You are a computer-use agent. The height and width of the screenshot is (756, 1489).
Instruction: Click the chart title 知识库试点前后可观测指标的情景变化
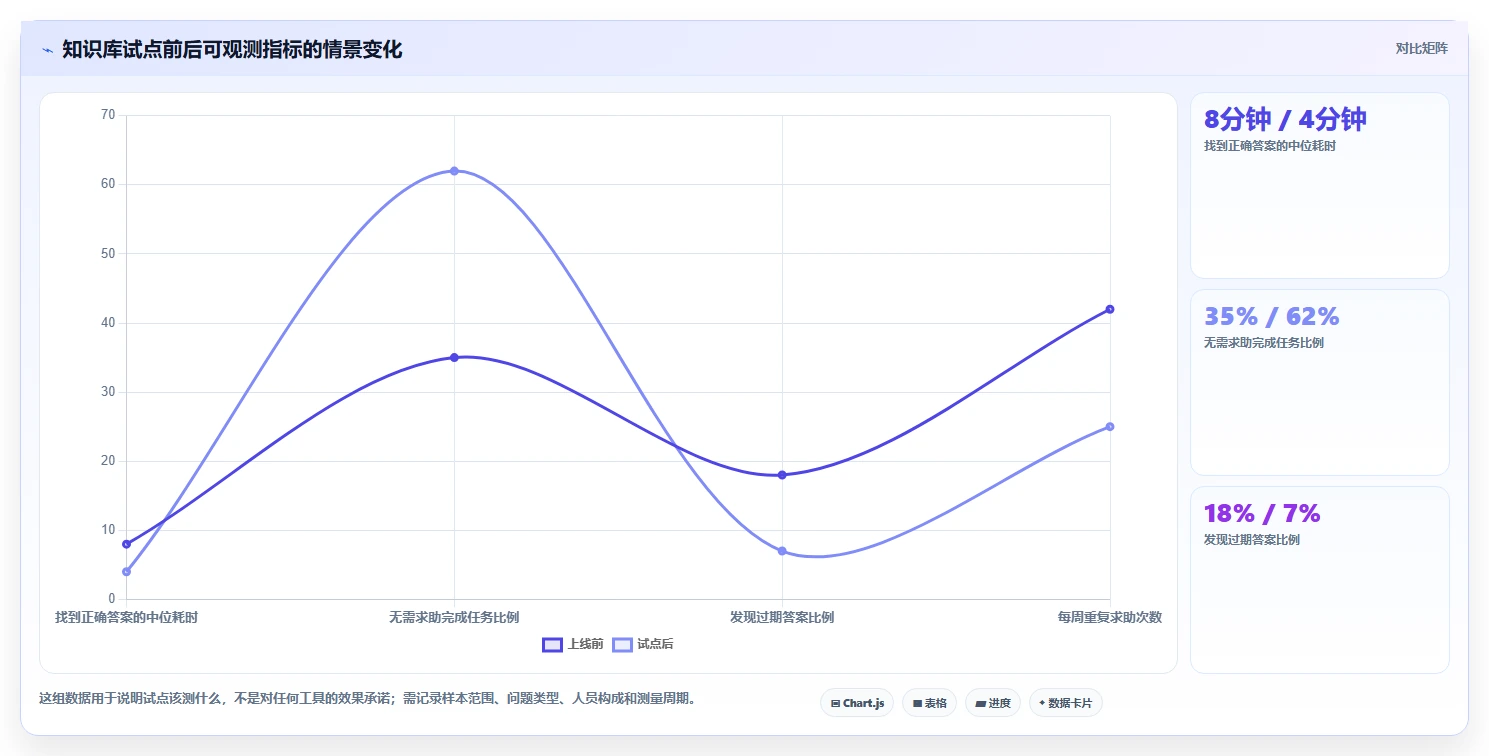pos(232,50)
